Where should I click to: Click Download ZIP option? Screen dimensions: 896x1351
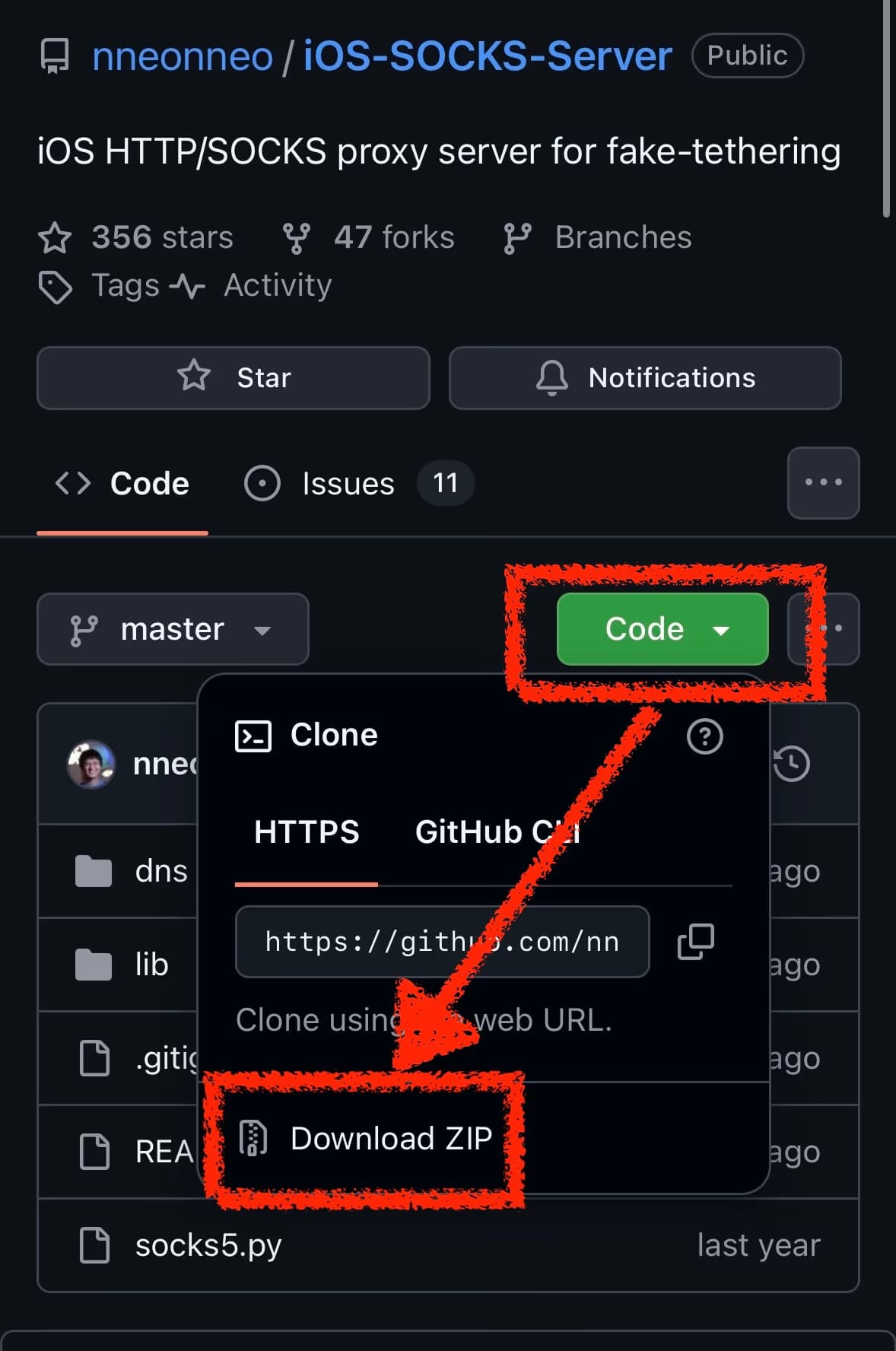pyautogui.click(x=366, y=1138)
